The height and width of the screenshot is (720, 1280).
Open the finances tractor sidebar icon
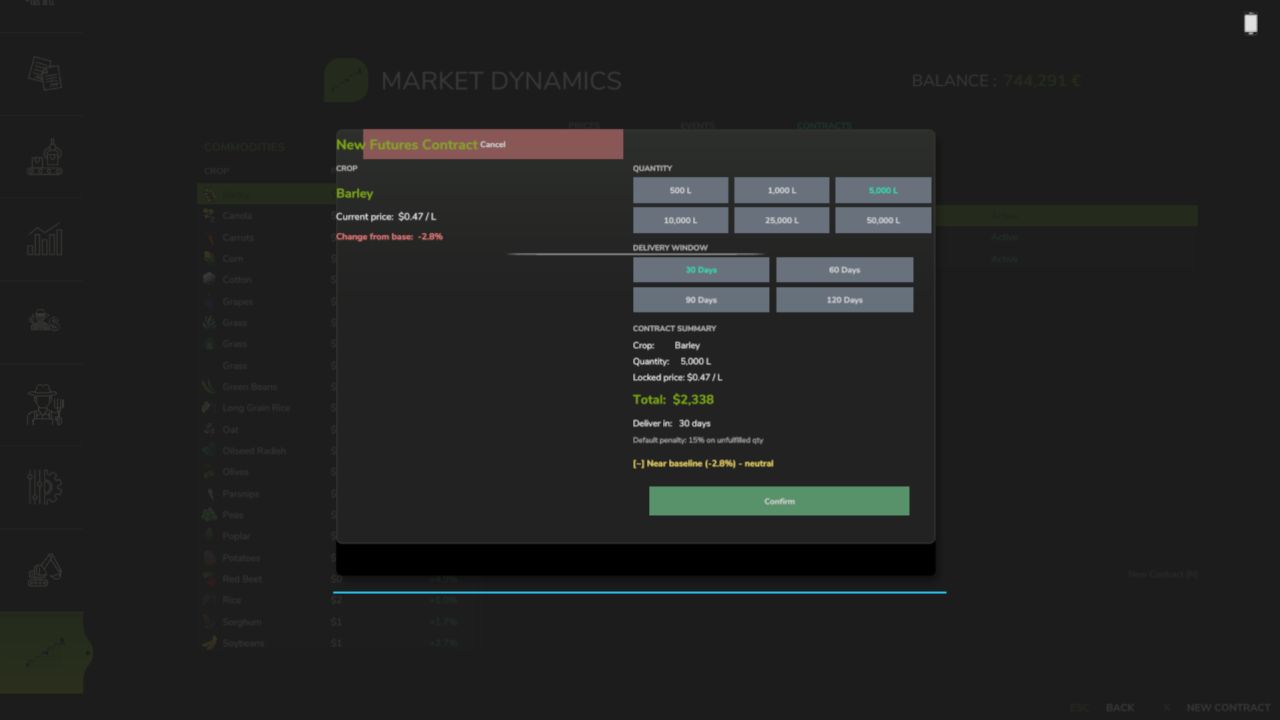click(x=44, y=321)
